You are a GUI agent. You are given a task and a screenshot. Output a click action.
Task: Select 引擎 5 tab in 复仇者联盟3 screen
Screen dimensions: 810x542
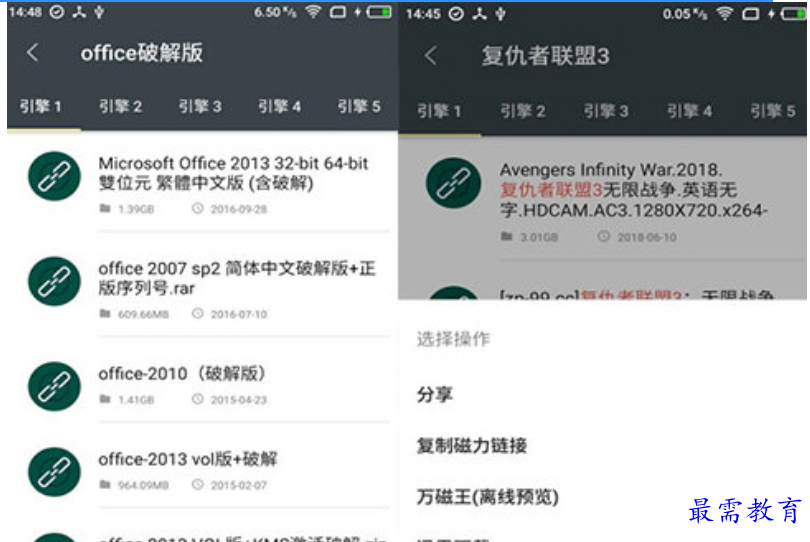click(x=773, y=111)
